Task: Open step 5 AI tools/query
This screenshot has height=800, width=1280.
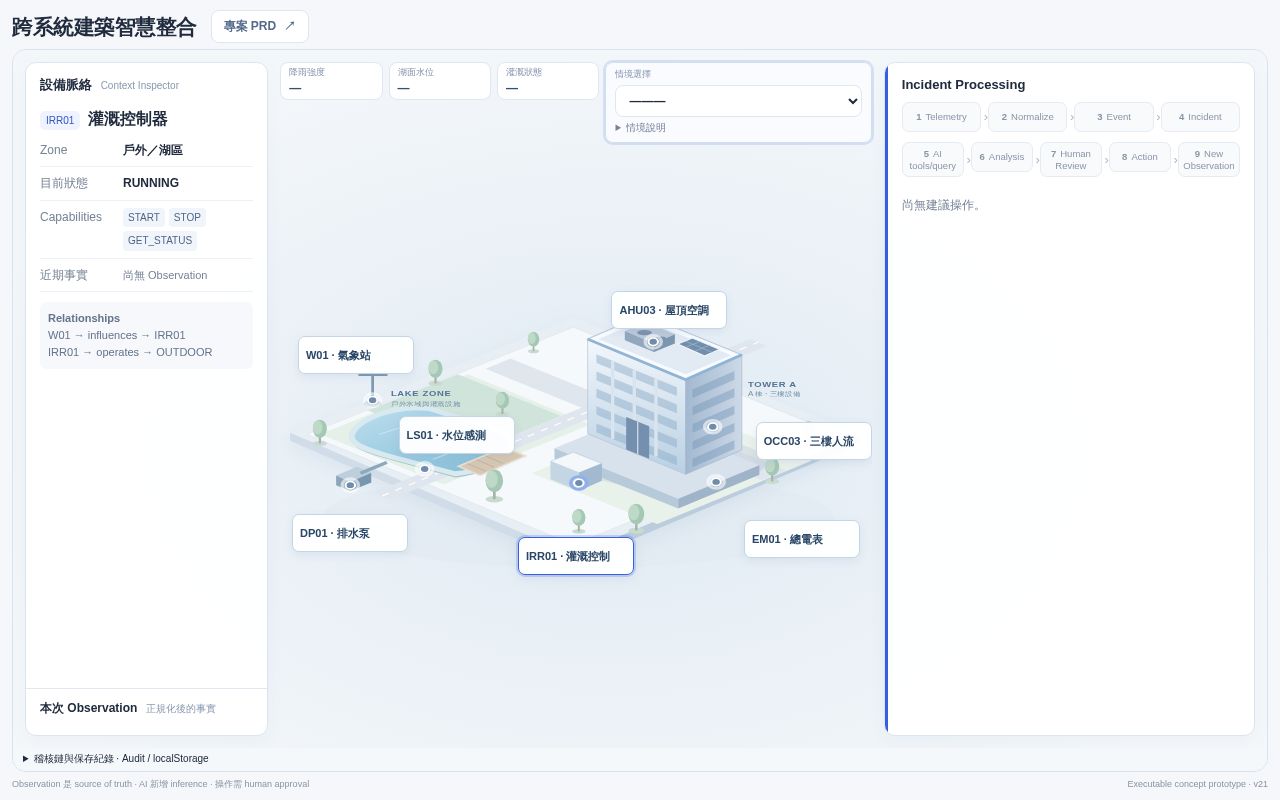Action: [x=933, y=160]
